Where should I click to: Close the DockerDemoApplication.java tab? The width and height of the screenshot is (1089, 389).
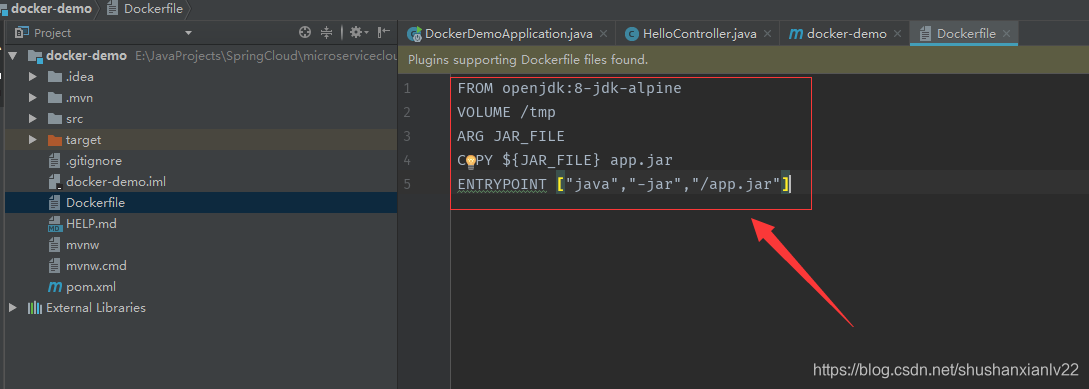(603, 33)
